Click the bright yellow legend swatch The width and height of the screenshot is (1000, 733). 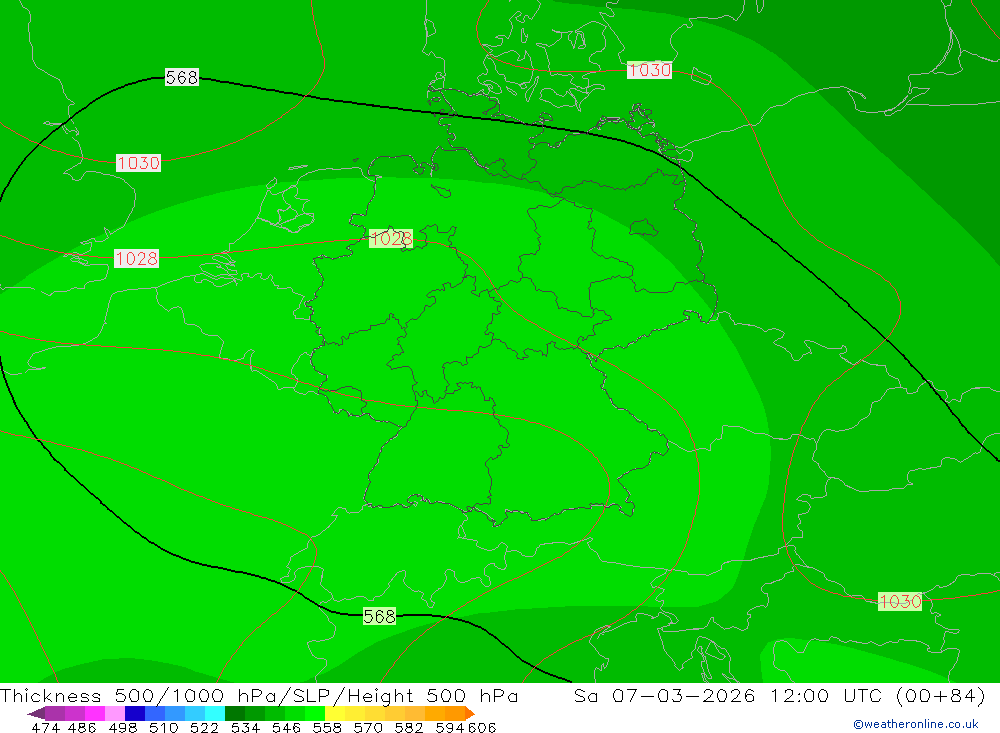click(x=335, y=713)
